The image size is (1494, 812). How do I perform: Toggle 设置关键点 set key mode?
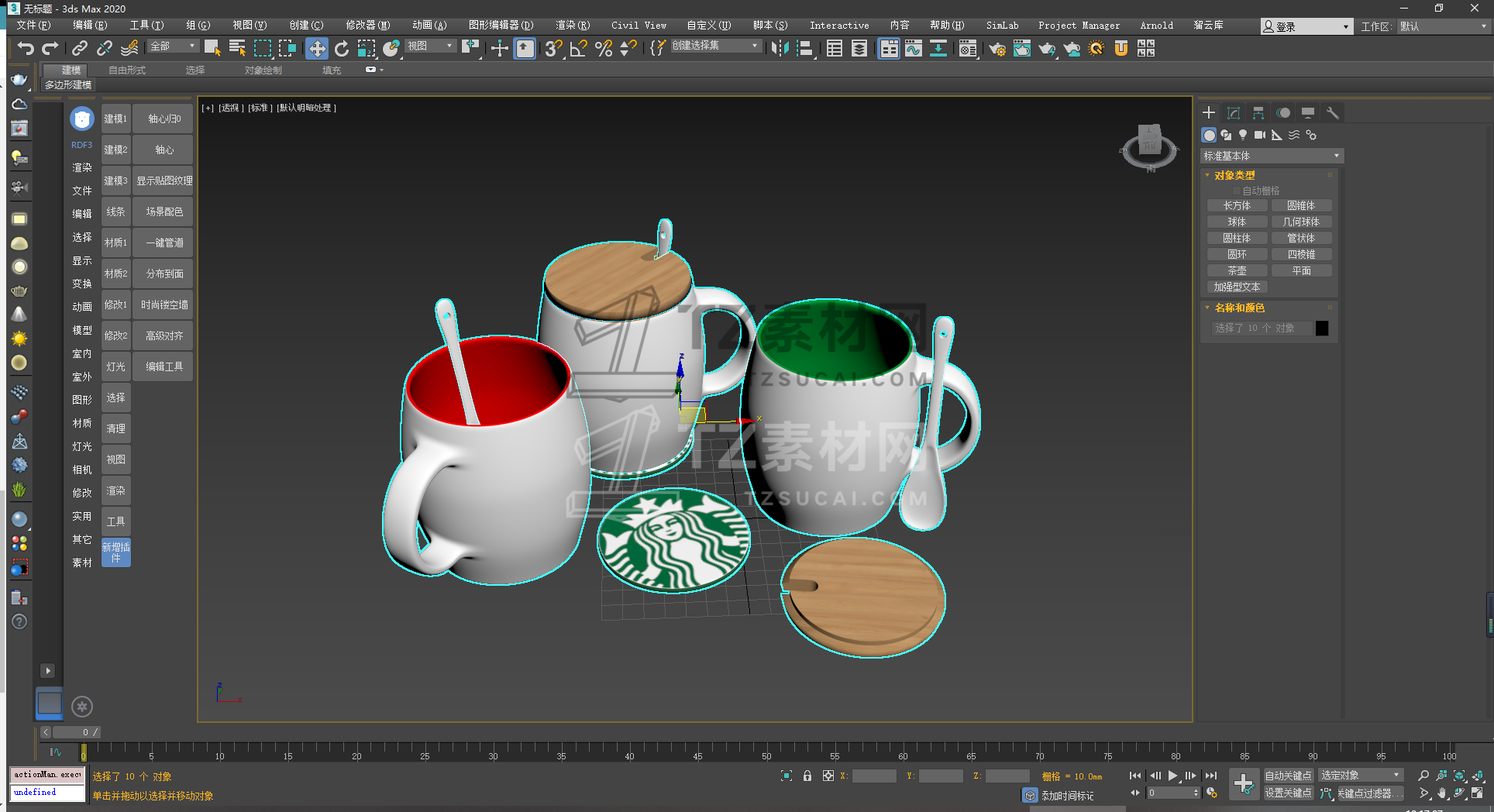[x=1288, y=793]
